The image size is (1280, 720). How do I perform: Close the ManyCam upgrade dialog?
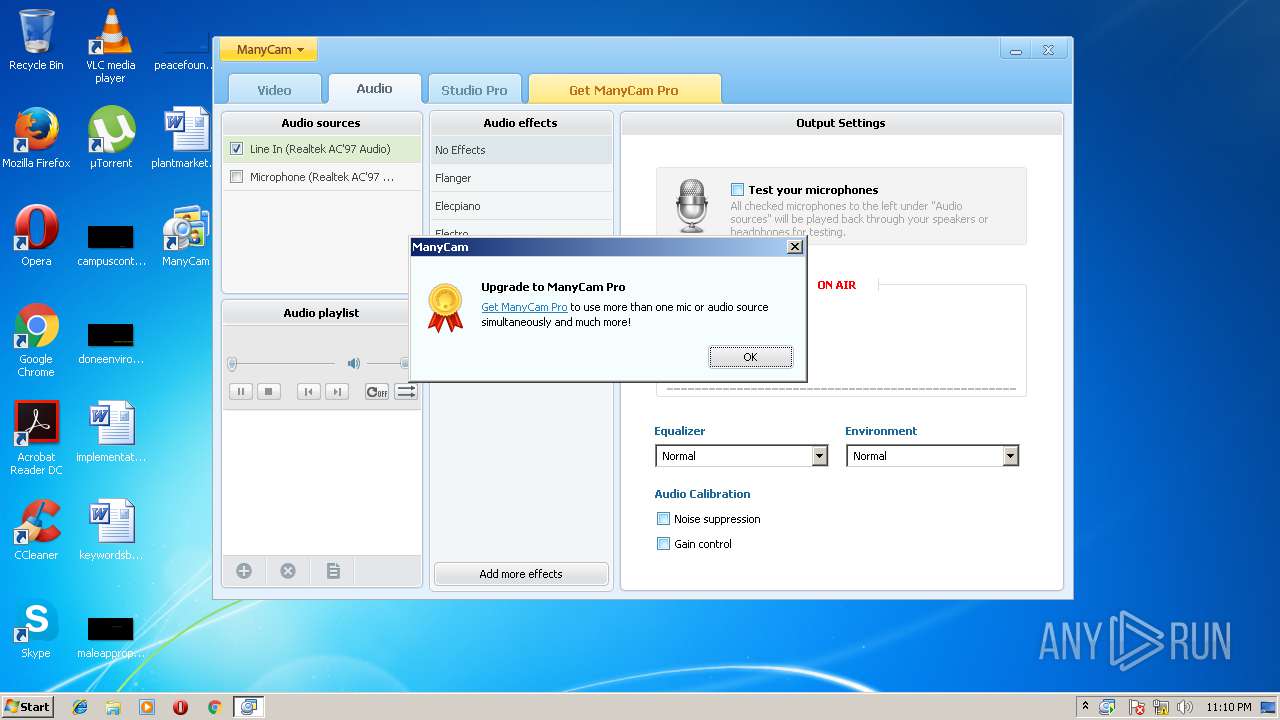click(x=795, y=247)
